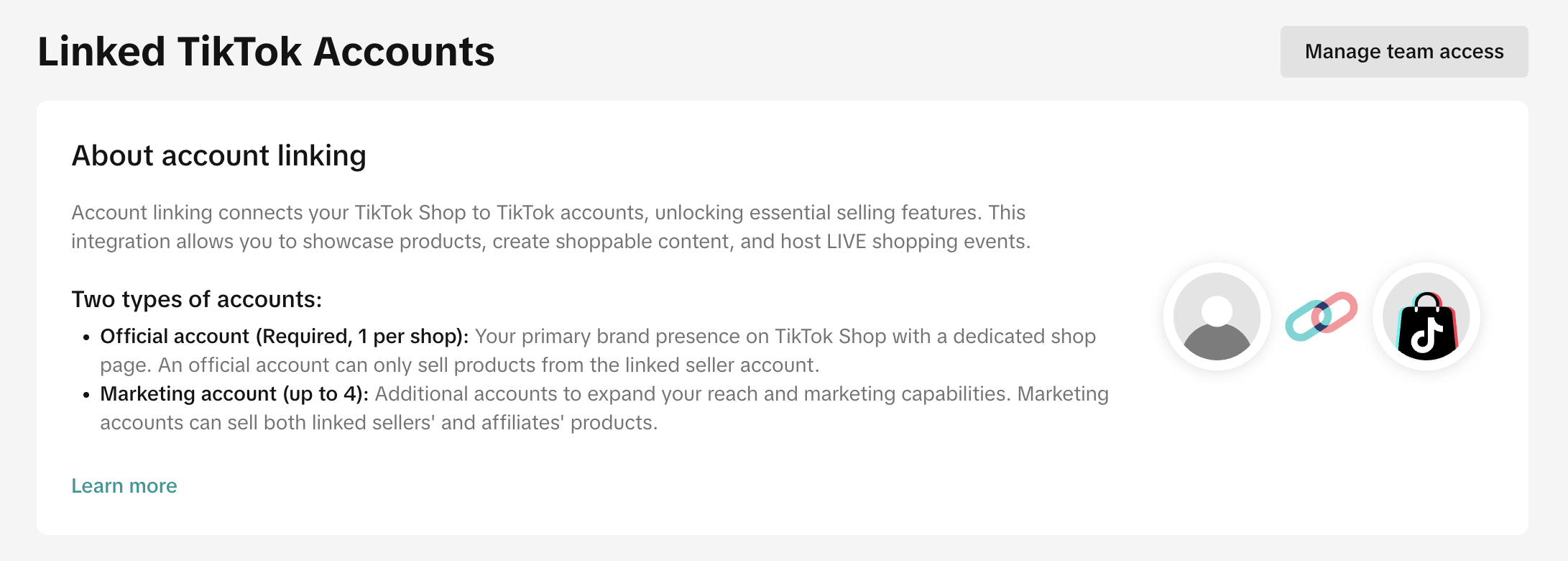The height and width of the screenshot is (561, 1568).
Task: Click the text about primary brand presence
Action: [785, 337]
